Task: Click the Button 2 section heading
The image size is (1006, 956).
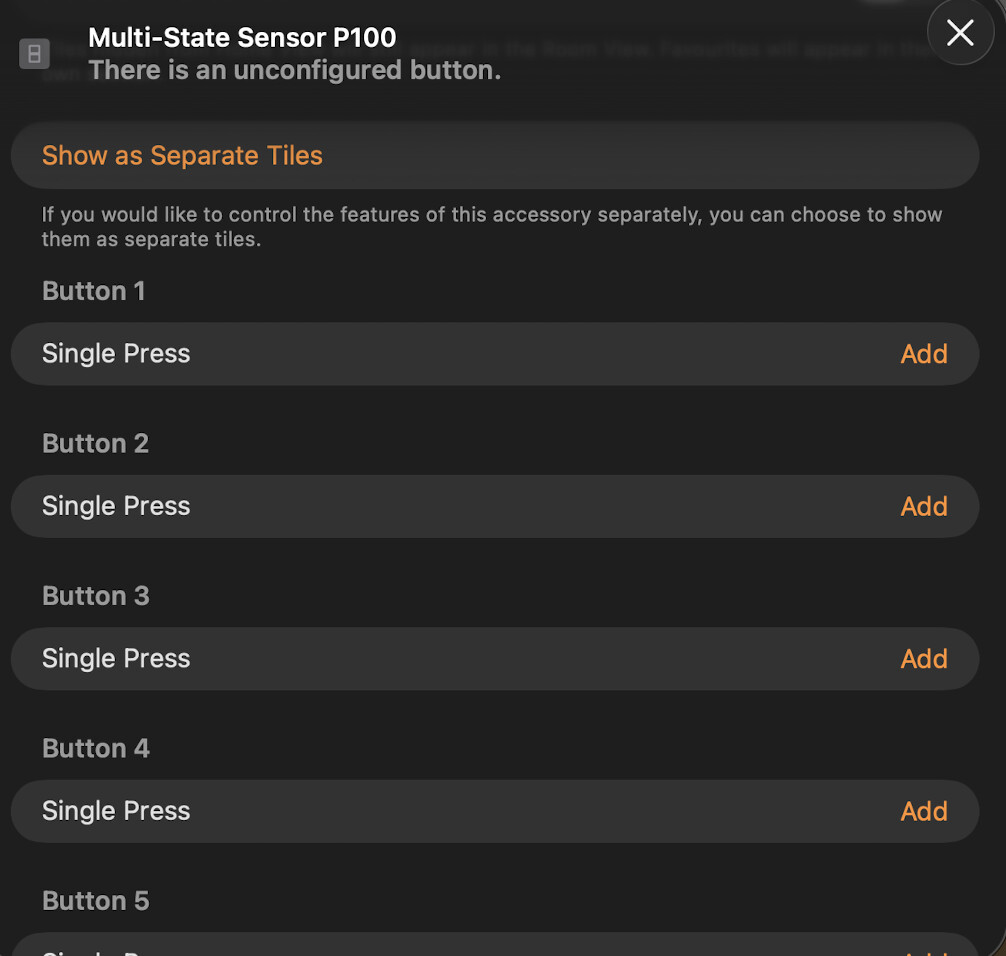Action: 95,443
